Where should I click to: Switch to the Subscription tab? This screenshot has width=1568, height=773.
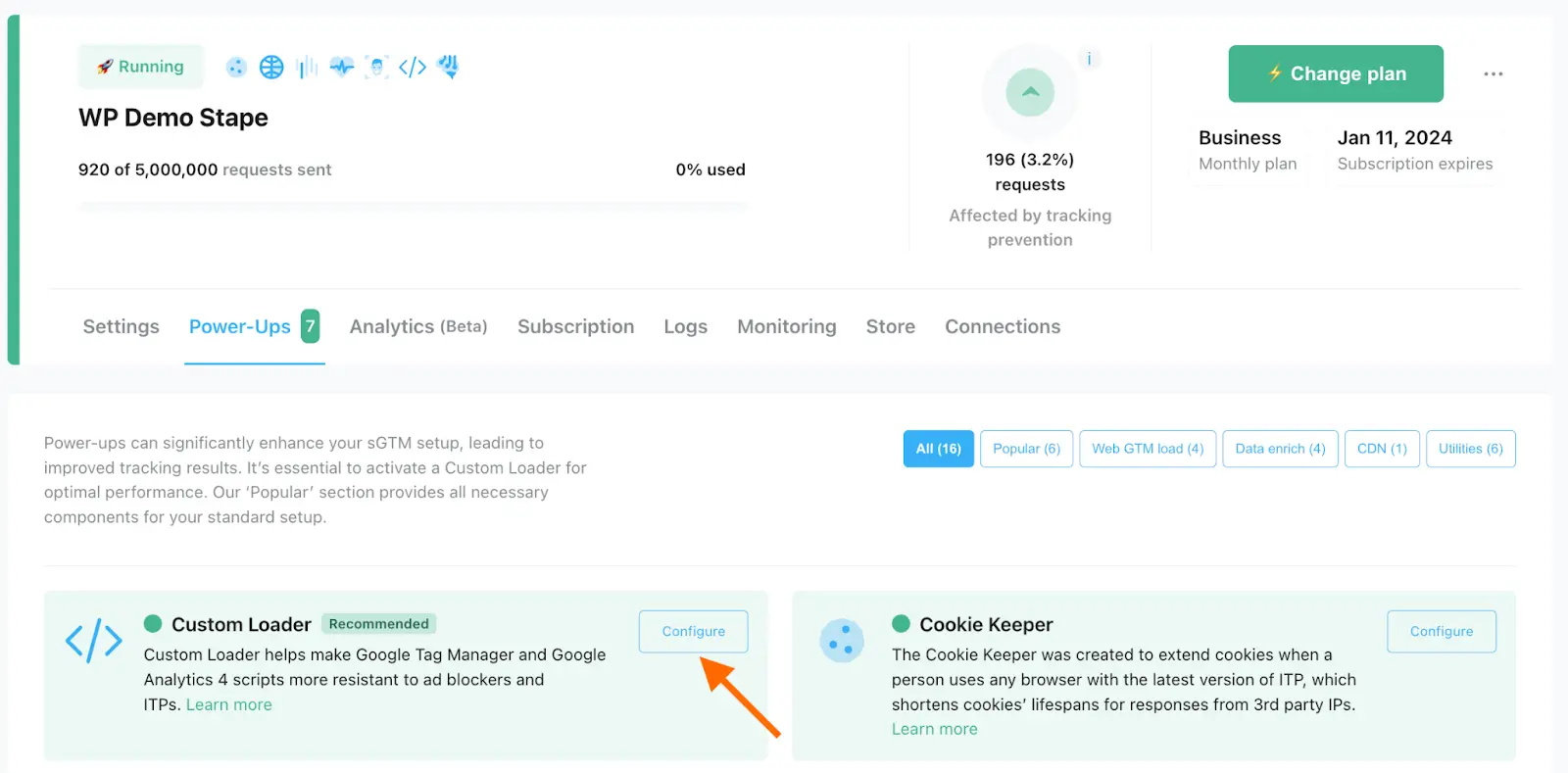(x=575, y=326)
